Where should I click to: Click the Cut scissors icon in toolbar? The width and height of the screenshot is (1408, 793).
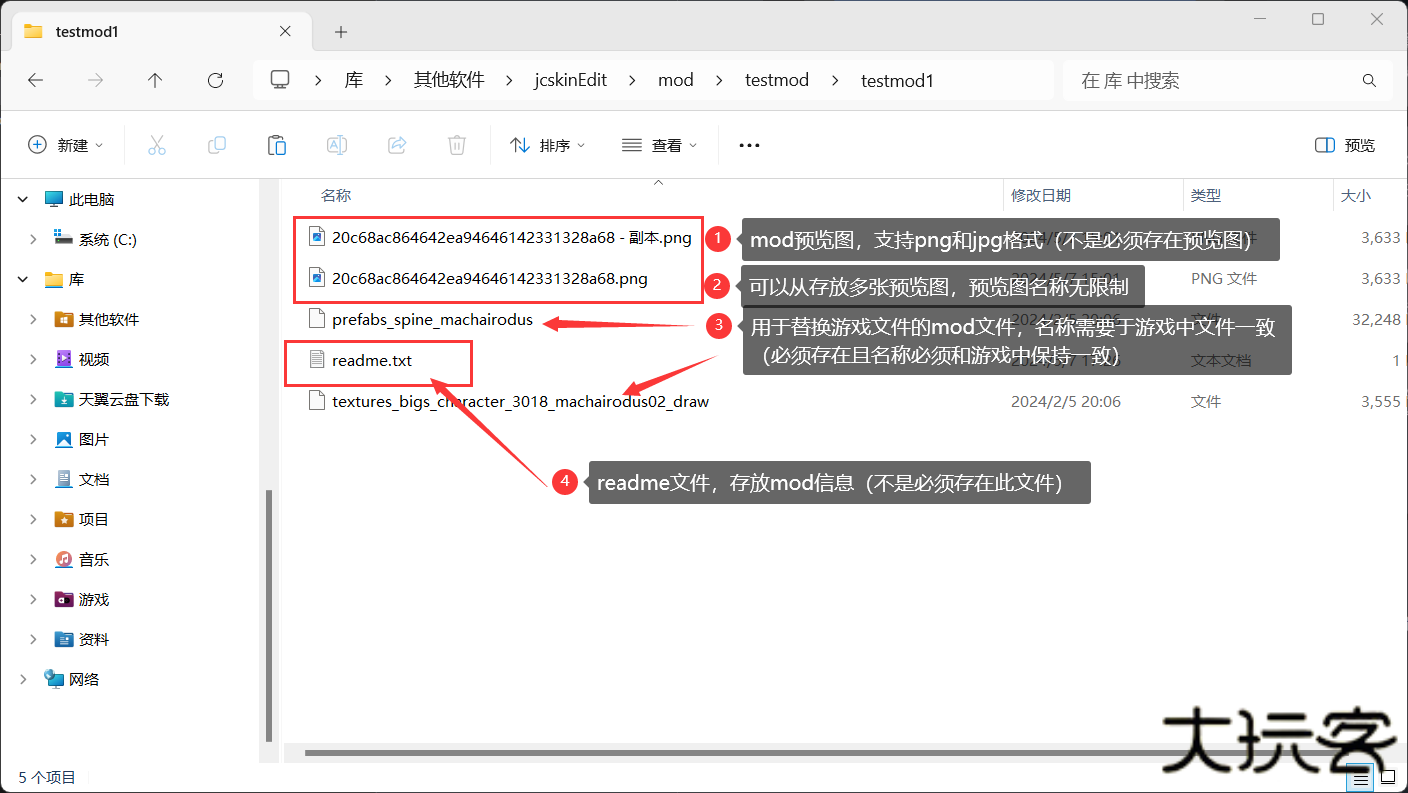(157, 145)
